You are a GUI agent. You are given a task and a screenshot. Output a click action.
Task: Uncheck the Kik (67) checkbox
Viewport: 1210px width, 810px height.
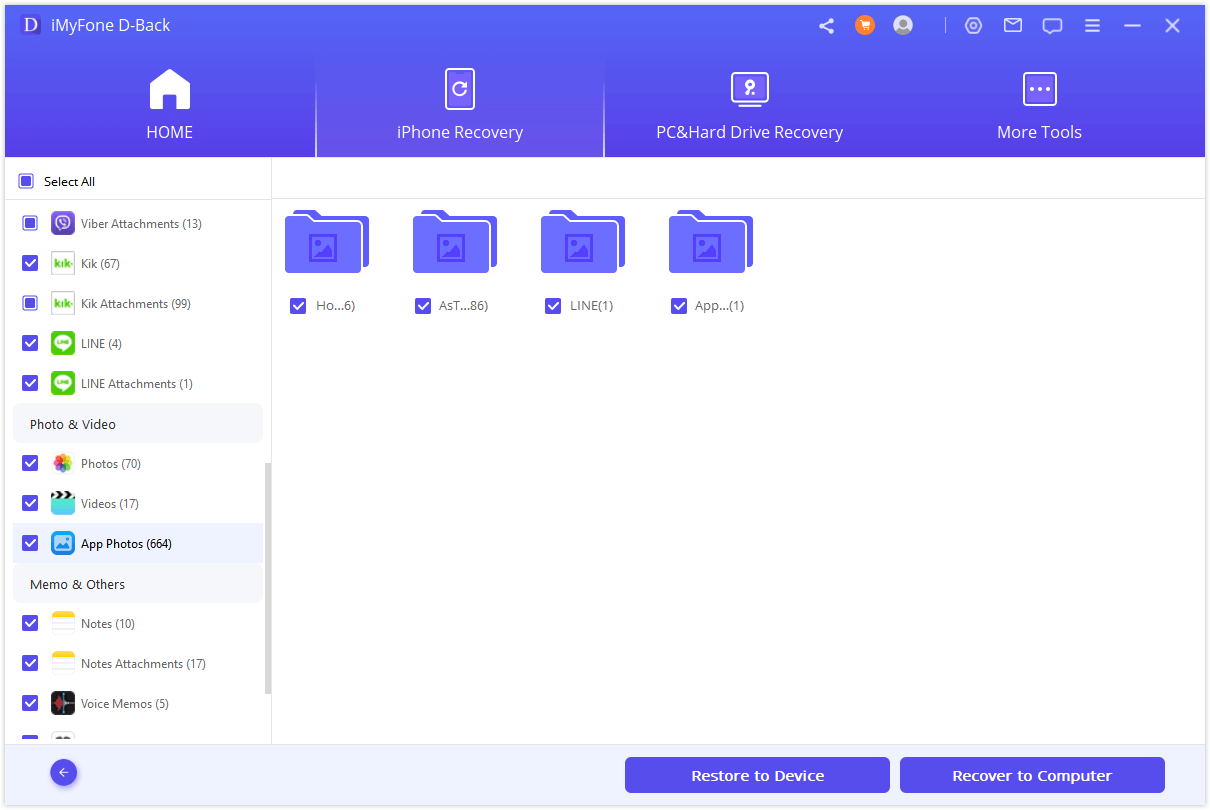[30, 263]
